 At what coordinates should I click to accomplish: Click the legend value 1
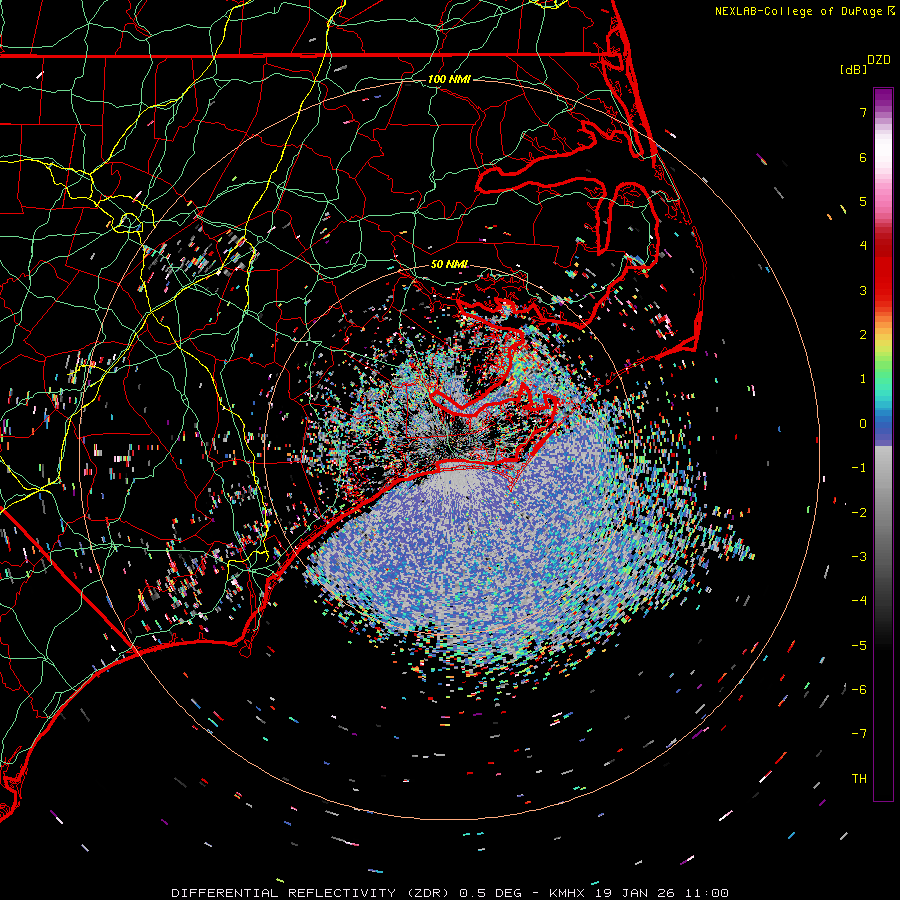pos(863,379)
